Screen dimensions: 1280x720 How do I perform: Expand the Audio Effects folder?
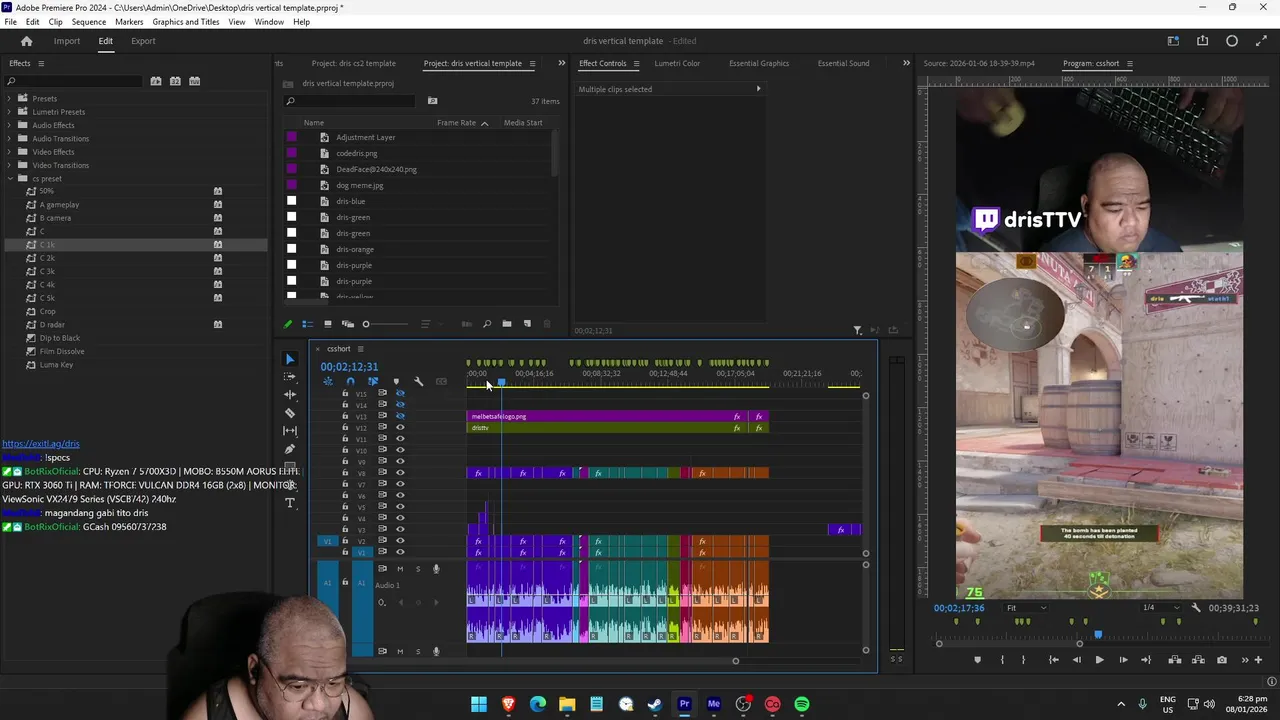(x=9, y=125)
